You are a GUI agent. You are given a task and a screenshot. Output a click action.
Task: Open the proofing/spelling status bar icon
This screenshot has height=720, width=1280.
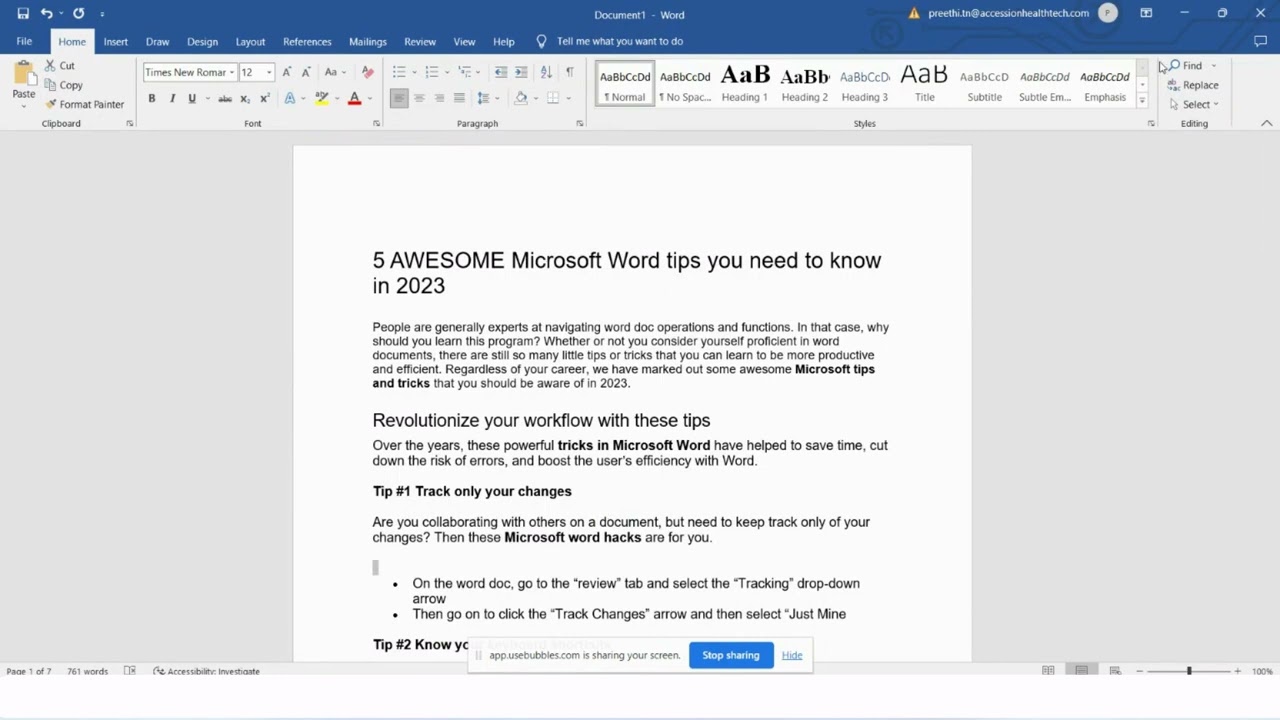[x=130, y=671]
